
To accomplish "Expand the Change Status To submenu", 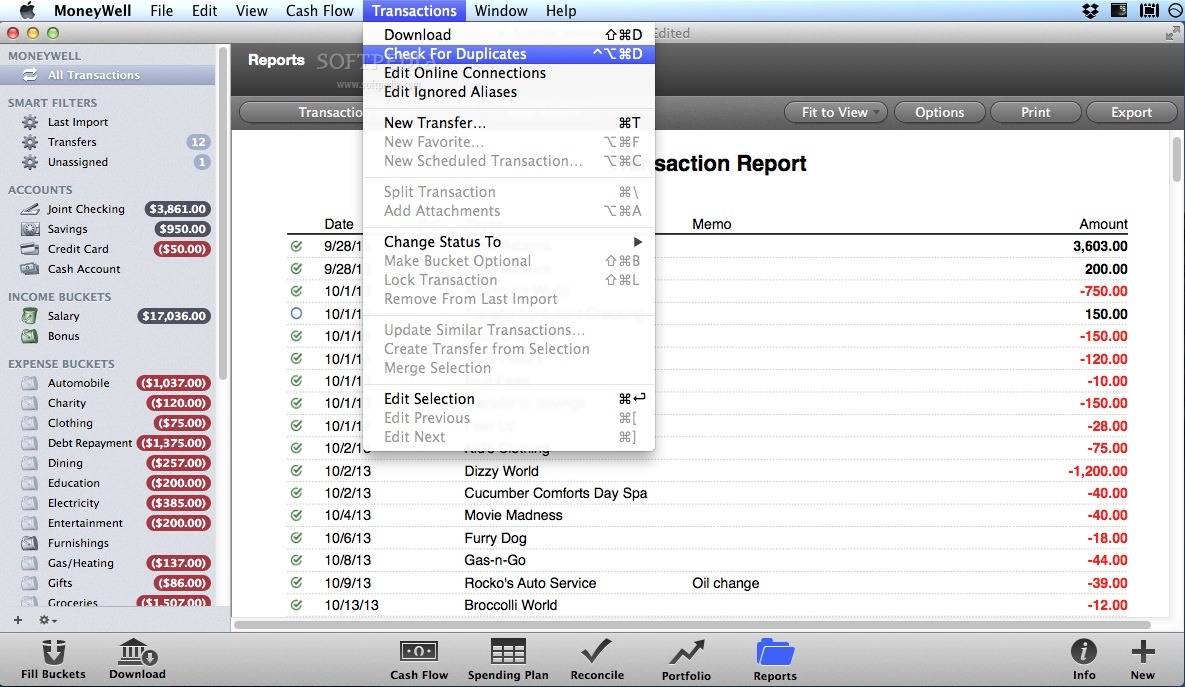I will 441,241.
